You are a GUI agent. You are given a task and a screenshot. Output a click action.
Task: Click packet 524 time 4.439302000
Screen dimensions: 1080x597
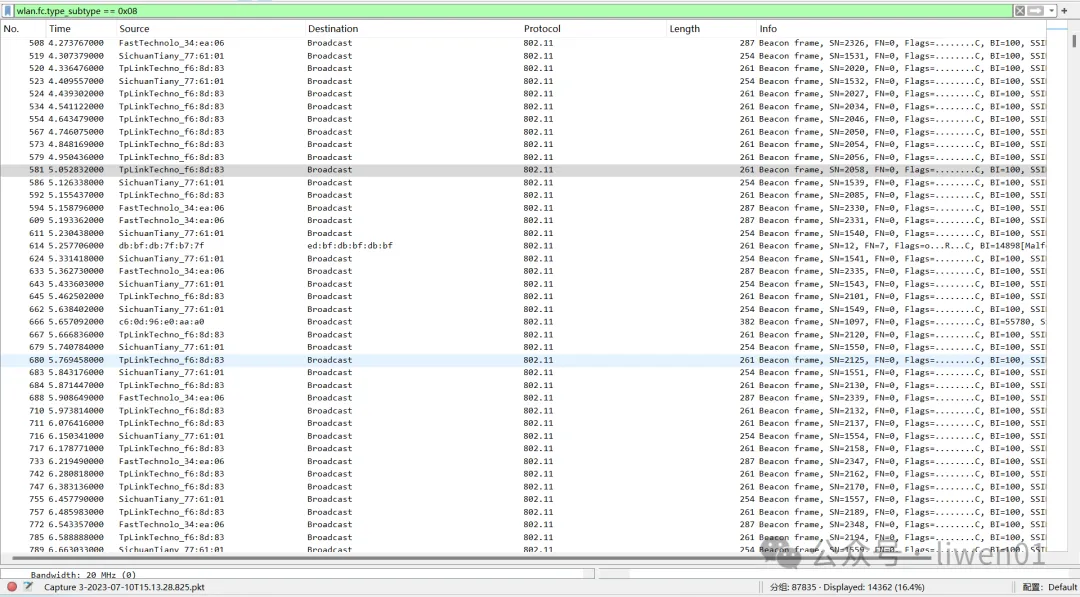tap(76, 94)
